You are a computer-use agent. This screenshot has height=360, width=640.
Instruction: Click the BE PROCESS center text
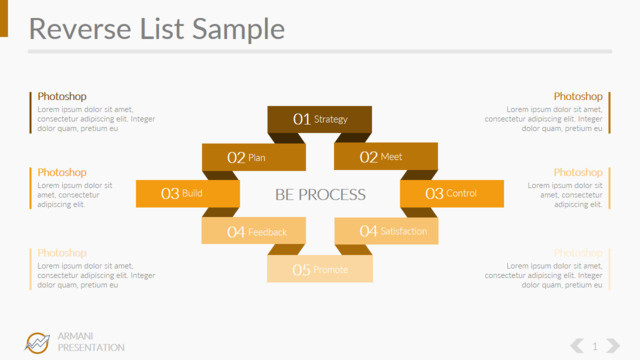tap(320, 195)
